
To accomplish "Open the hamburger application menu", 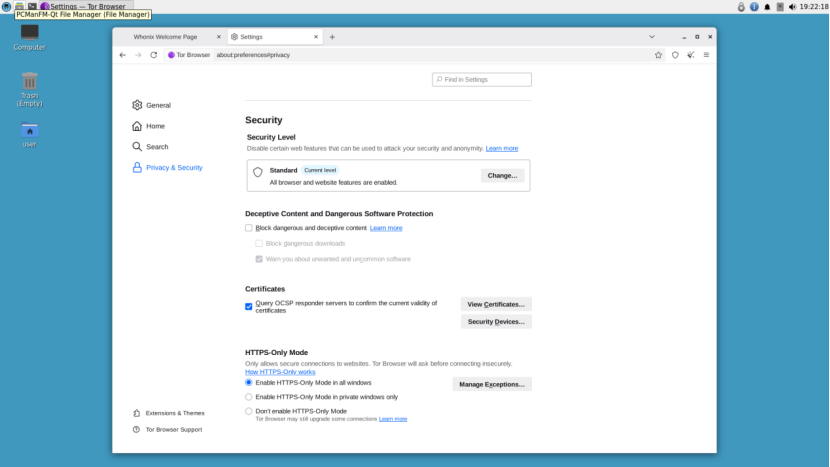I will 706,55.
